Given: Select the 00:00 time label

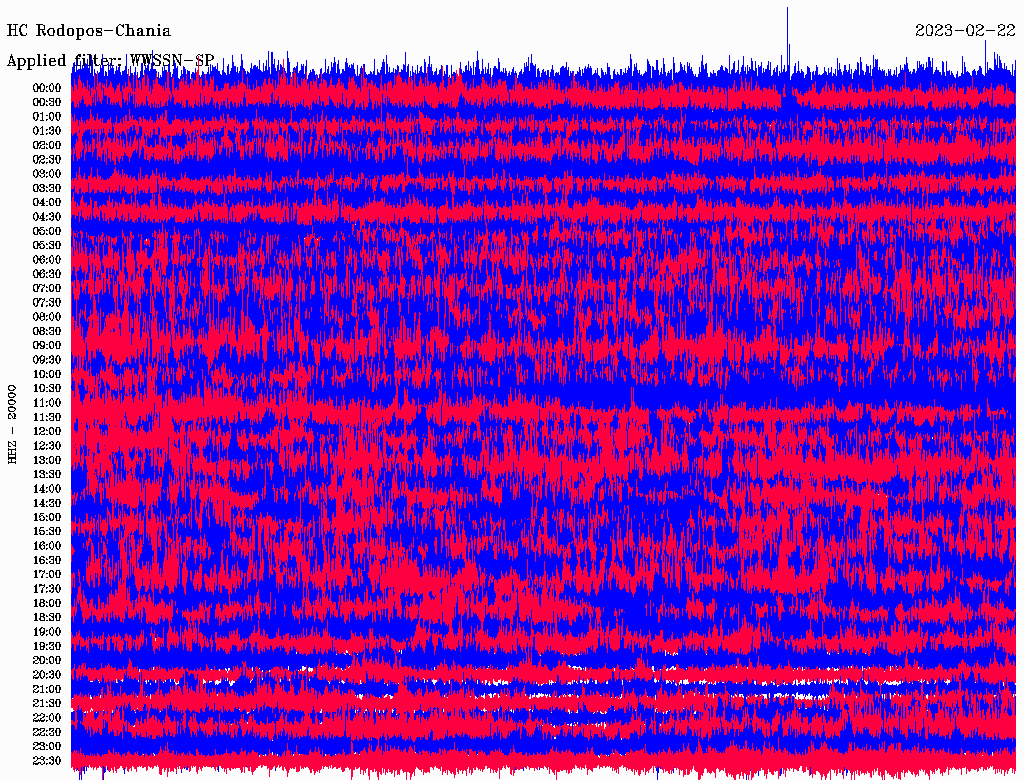Looking at the screenshot, I should 47,88.
